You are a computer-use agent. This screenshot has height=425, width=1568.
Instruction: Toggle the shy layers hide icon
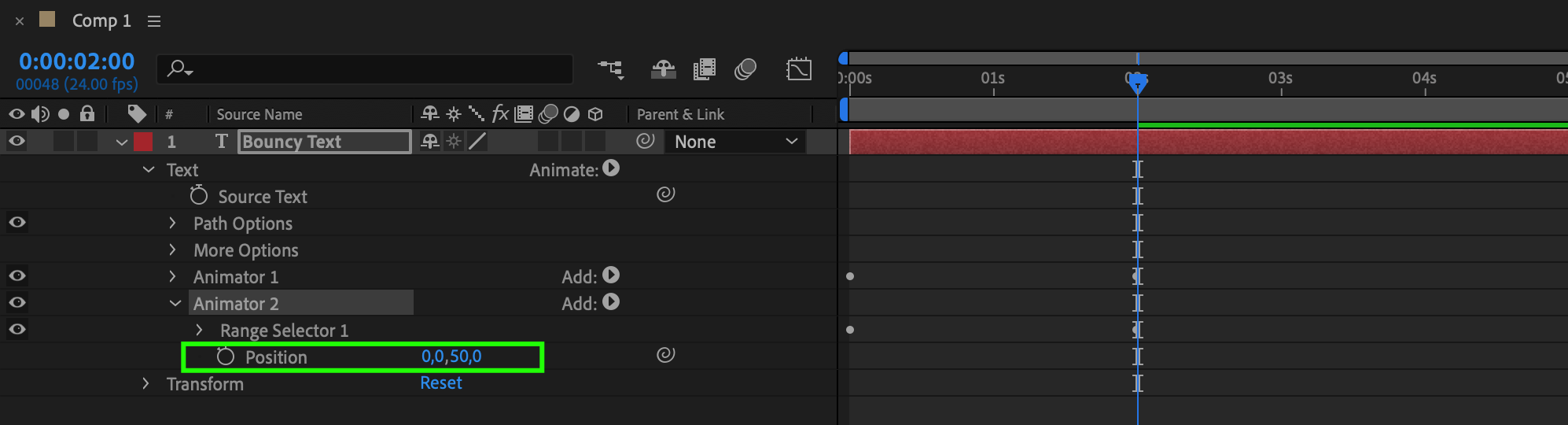[663, 69]
